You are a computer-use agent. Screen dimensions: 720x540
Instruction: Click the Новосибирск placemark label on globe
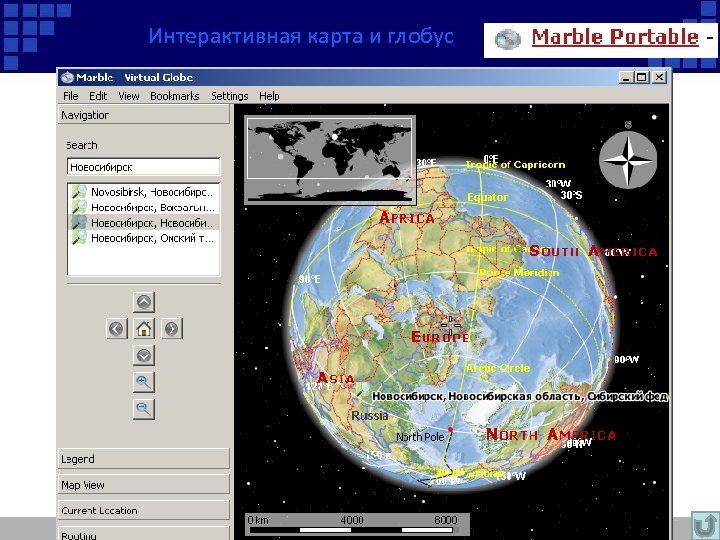click(x=519, y=396)
